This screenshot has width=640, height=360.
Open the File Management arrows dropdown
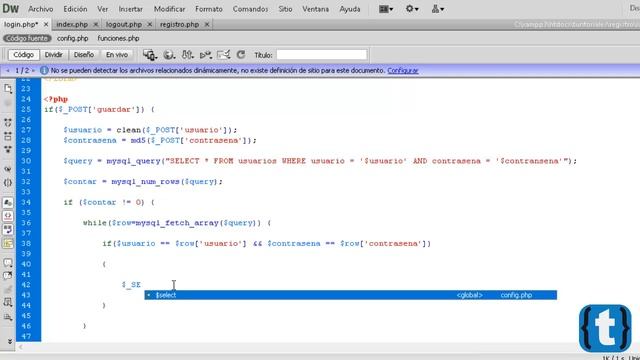[188, 55]
